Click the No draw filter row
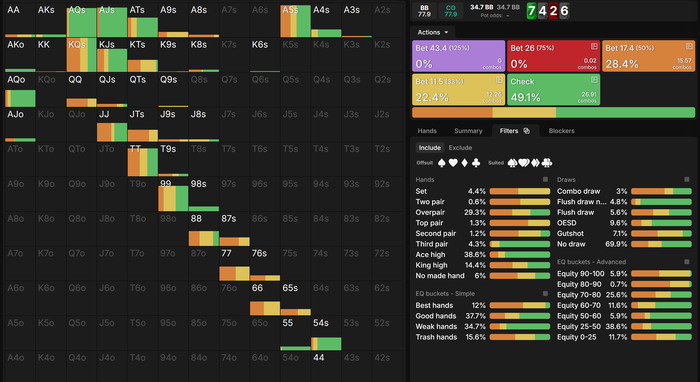This screenshot has width=700, height=382. point(624,244)
